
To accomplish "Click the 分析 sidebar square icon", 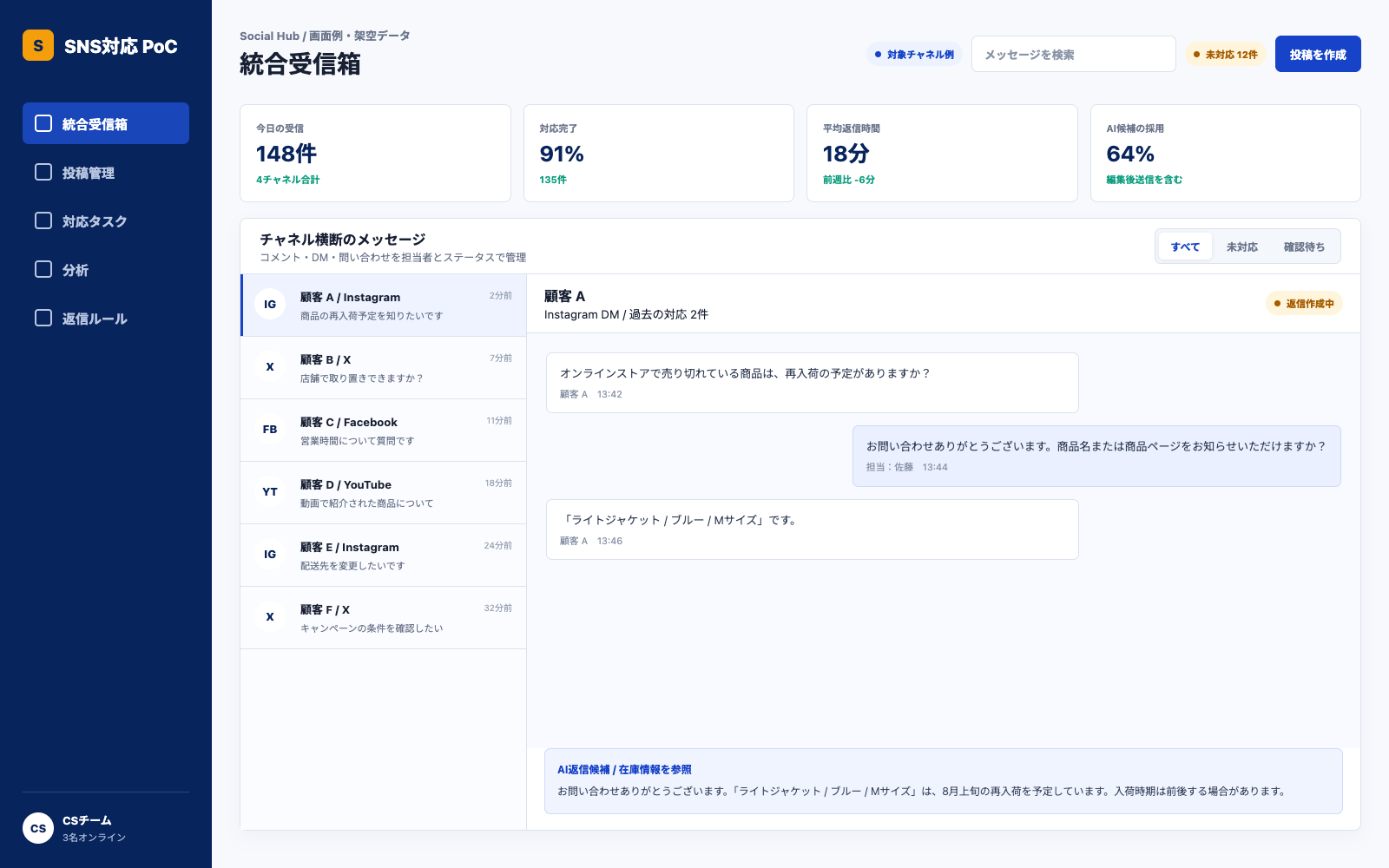I will (x=43, y=269).
